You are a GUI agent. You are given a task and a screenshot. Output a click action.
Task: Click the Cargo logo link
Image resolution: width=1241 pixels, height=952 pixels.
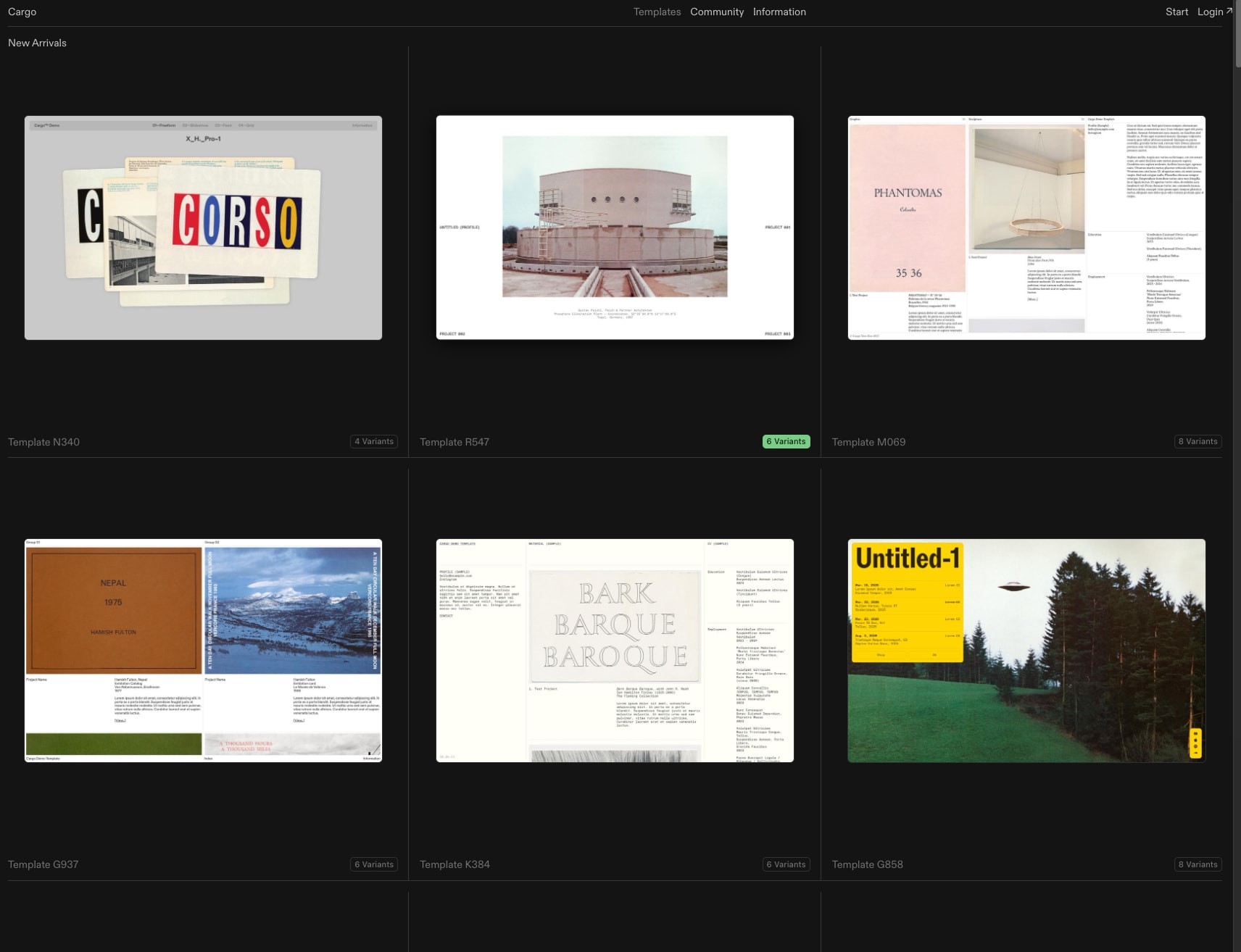[x=22, y=12]
